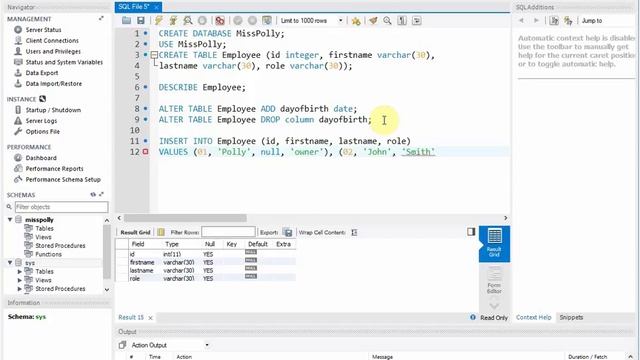
Task: Open a SQL script file icon
Action: coord(127,20)
